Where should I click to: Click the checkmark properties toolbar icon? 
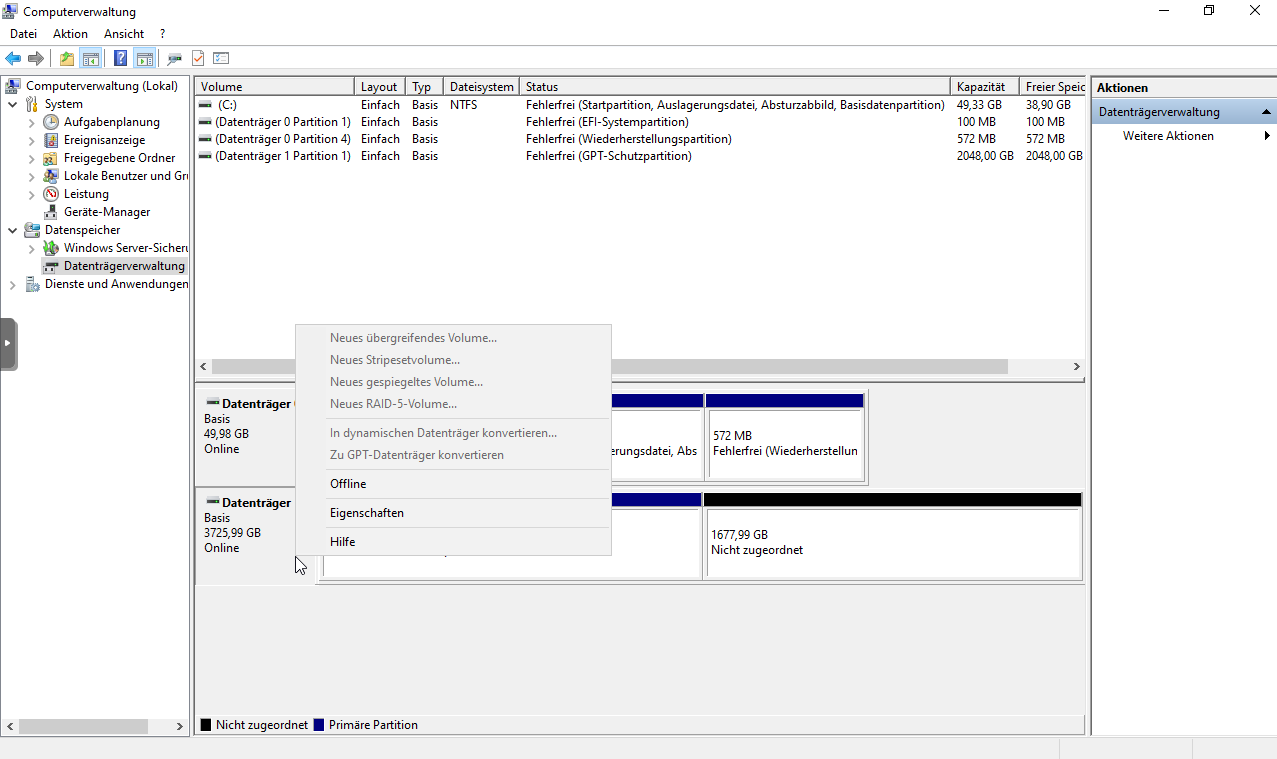point(198,58)
